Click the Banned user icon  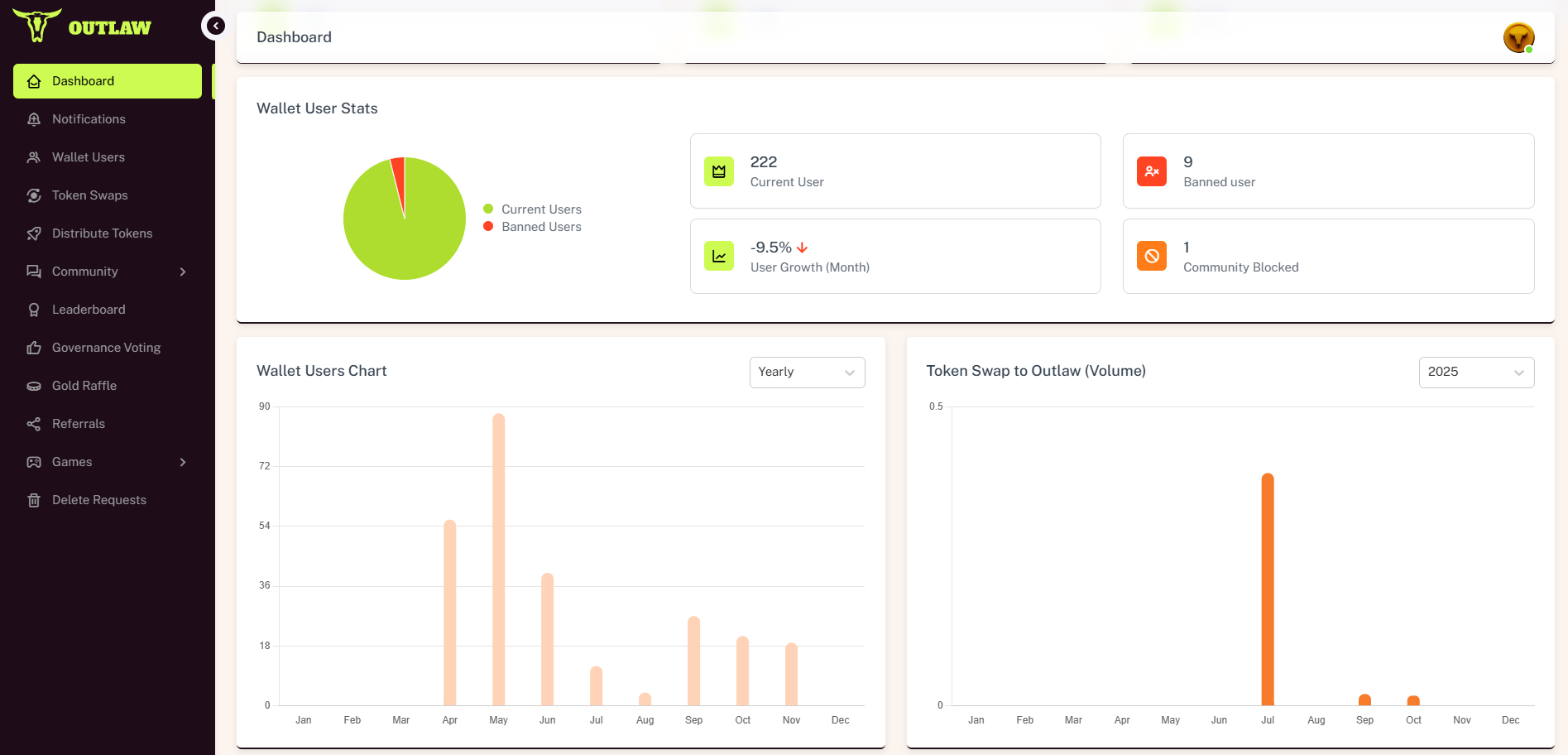[1151, 171]
